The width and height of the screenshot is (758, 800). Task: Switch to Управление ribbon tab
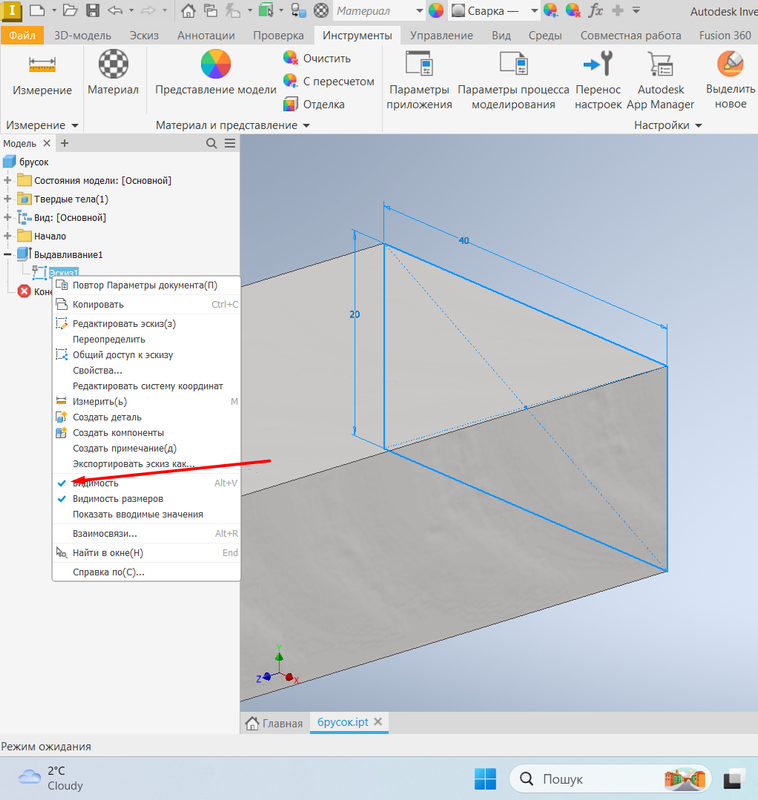click(441, 35)
